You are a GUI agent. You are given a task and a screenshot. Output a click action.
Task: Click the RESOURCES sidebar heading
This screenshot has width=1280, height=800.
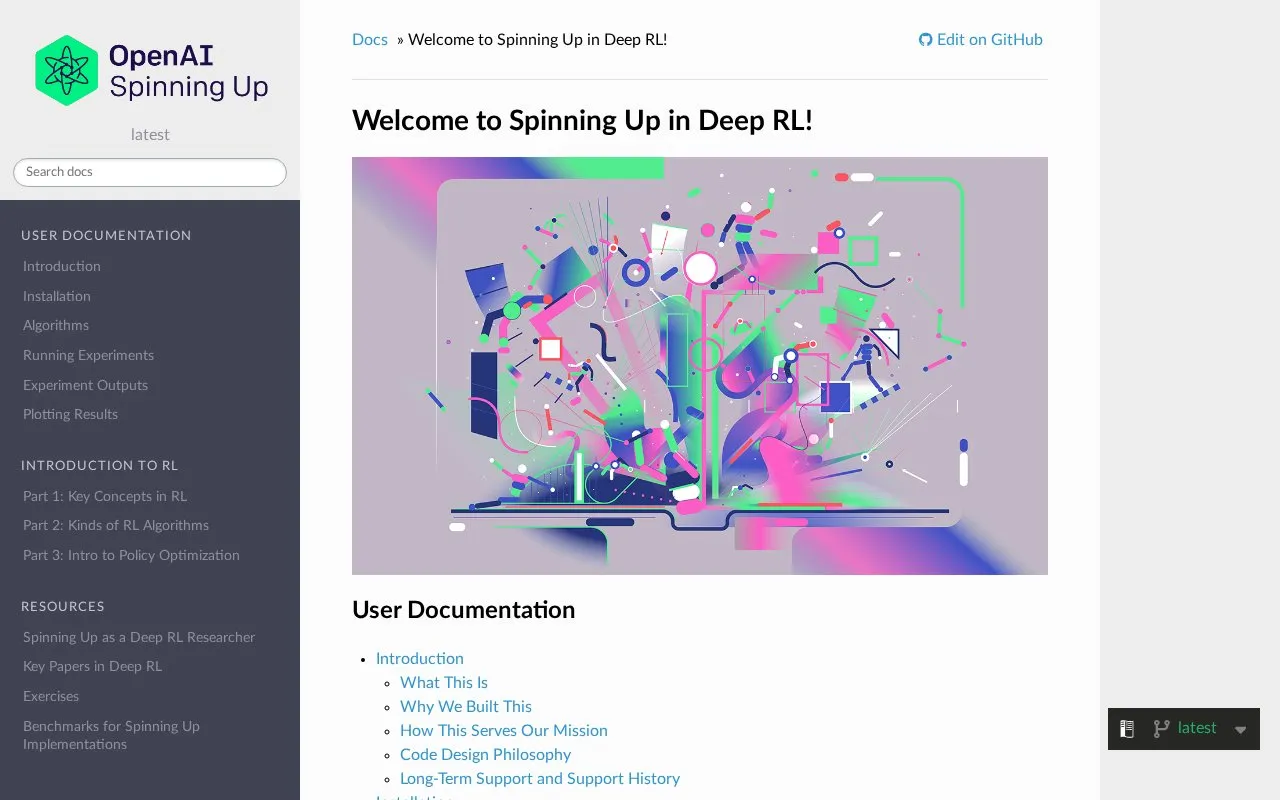click(63, 606)
